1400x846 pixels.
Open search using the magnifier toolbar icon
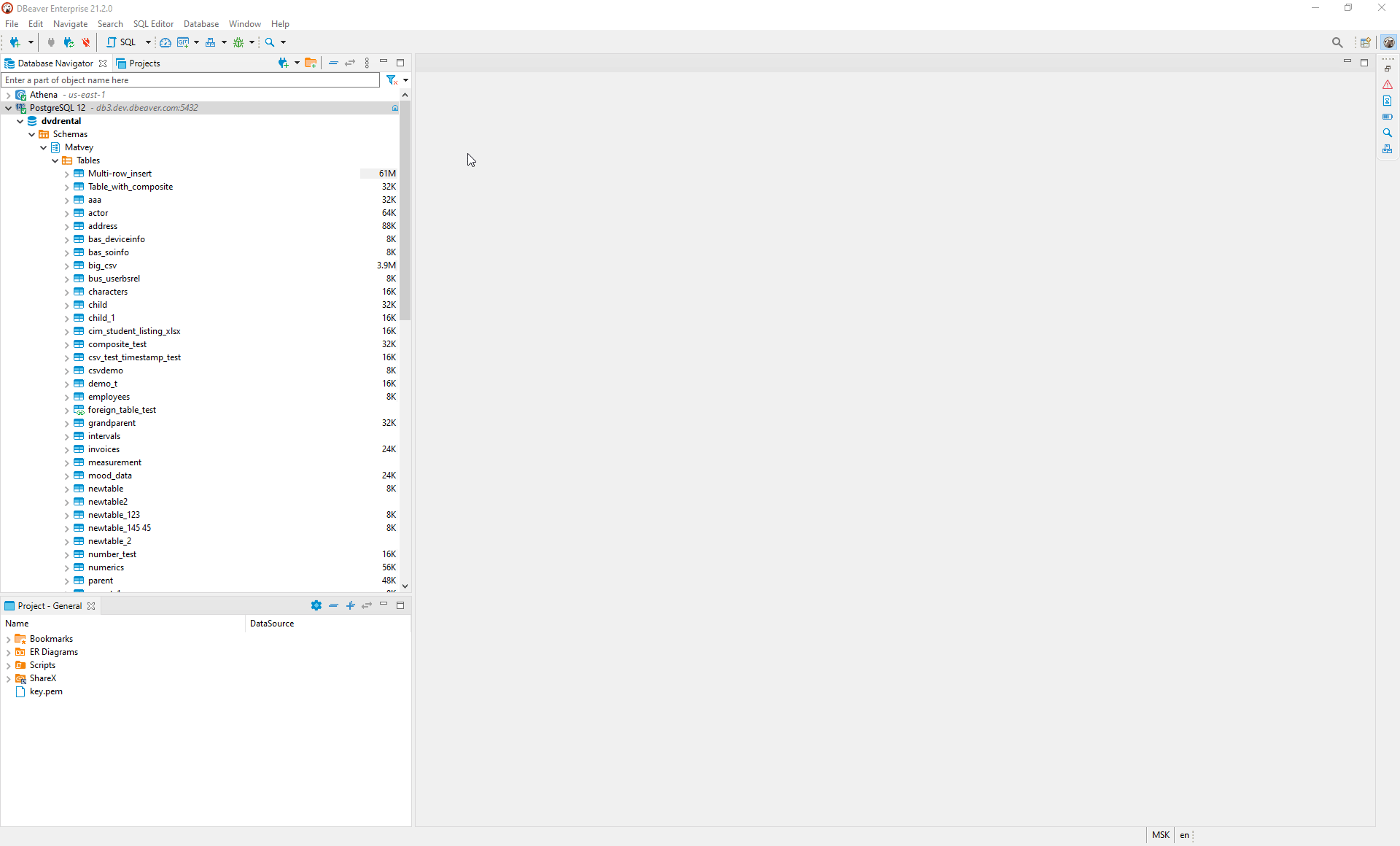click(x=271, y=42)
